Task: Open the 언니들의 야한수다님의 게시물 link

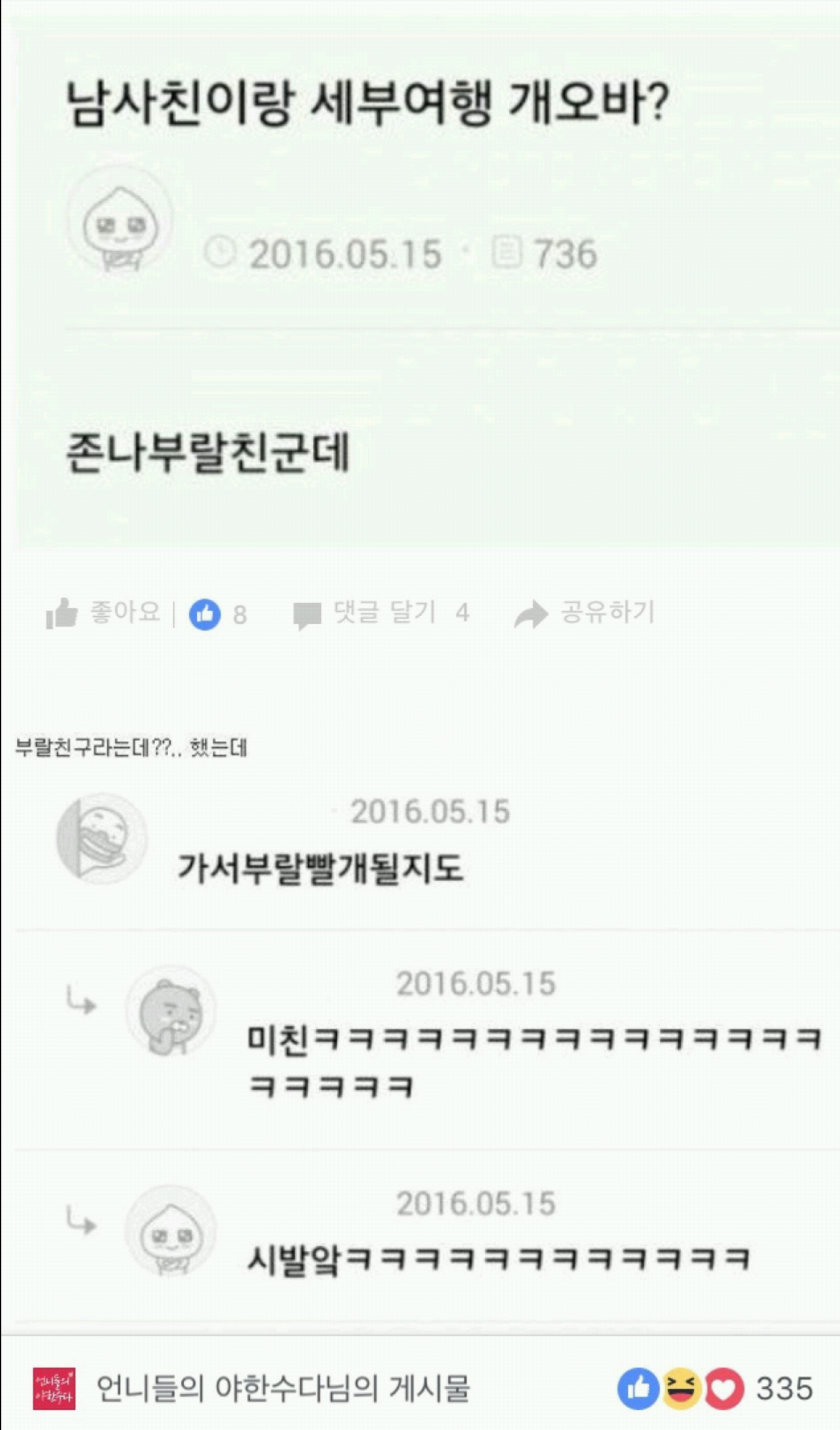Action: tap(283, 1389)
